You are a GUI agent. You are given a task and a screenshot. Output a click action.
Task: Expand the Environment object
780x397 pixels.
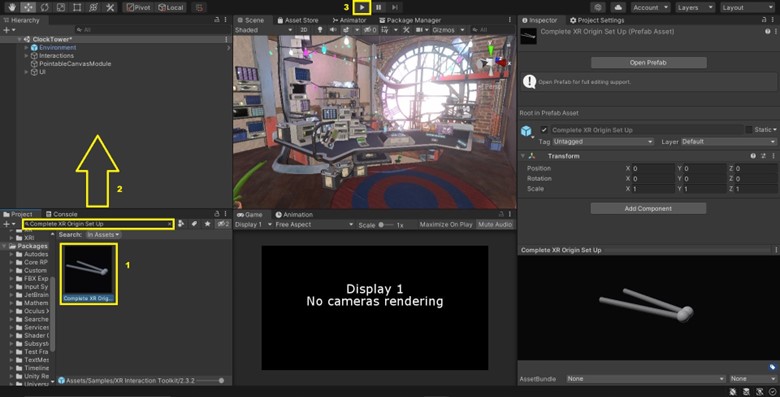click(26, 48)
